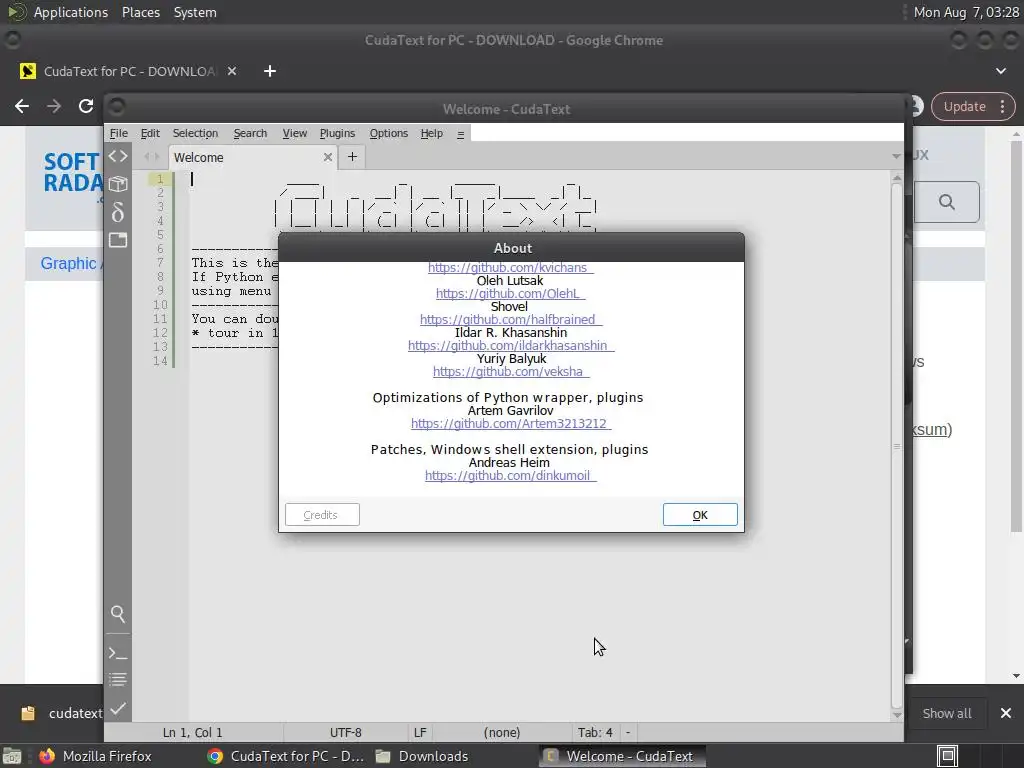The height and width of the screenshot is (768, 1024).
Task: Click the workspace switcher in bottom panel
Action: click(948, 756)
